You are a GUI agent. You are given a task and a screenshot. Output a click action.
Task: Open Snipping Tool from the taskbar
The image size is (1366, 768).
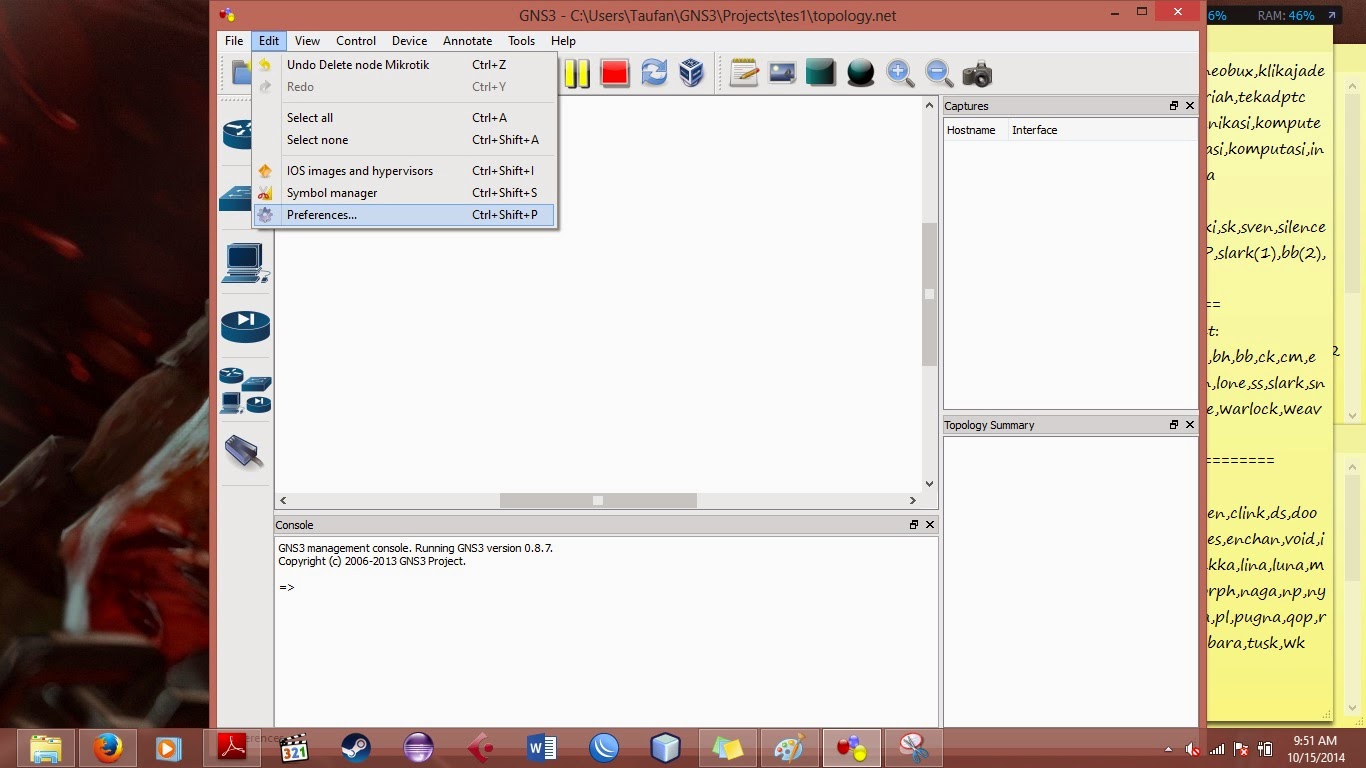(x=913, y=748)
